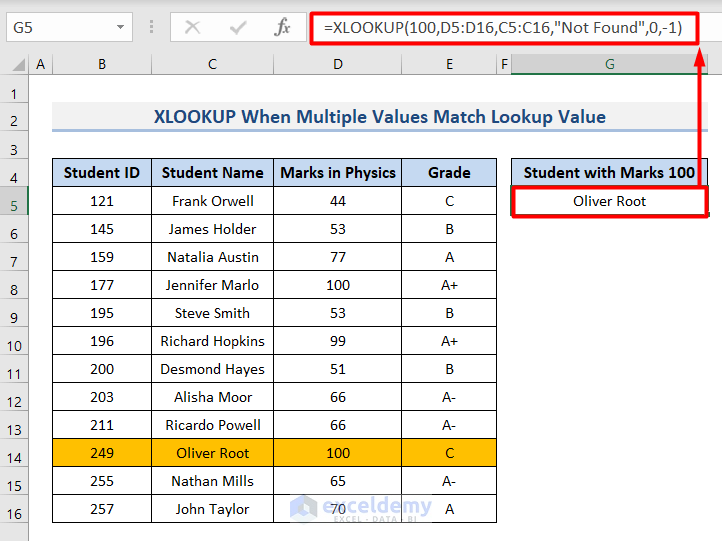Select column D header
722x541 pixels.
click(x=338, y=65)
